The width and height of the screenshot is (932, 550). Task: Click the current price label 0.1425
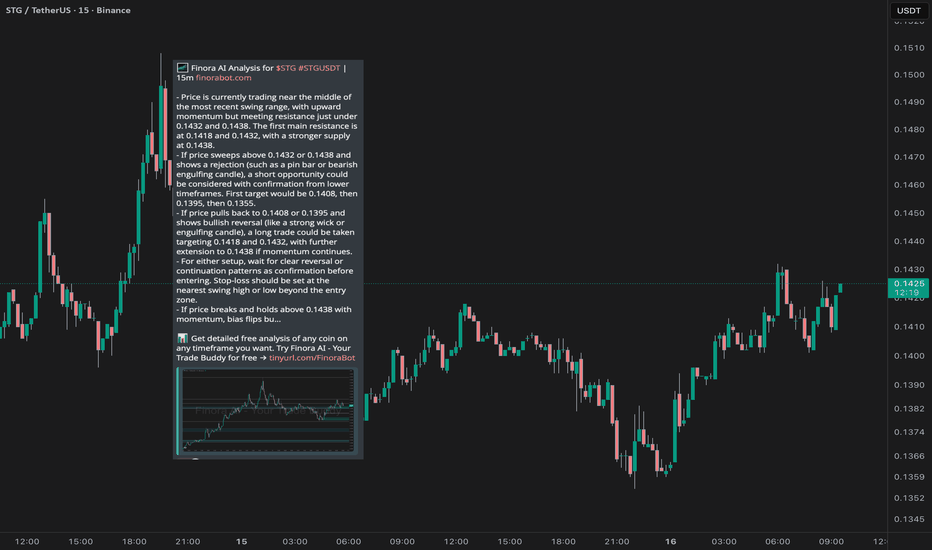coord(908,284)
